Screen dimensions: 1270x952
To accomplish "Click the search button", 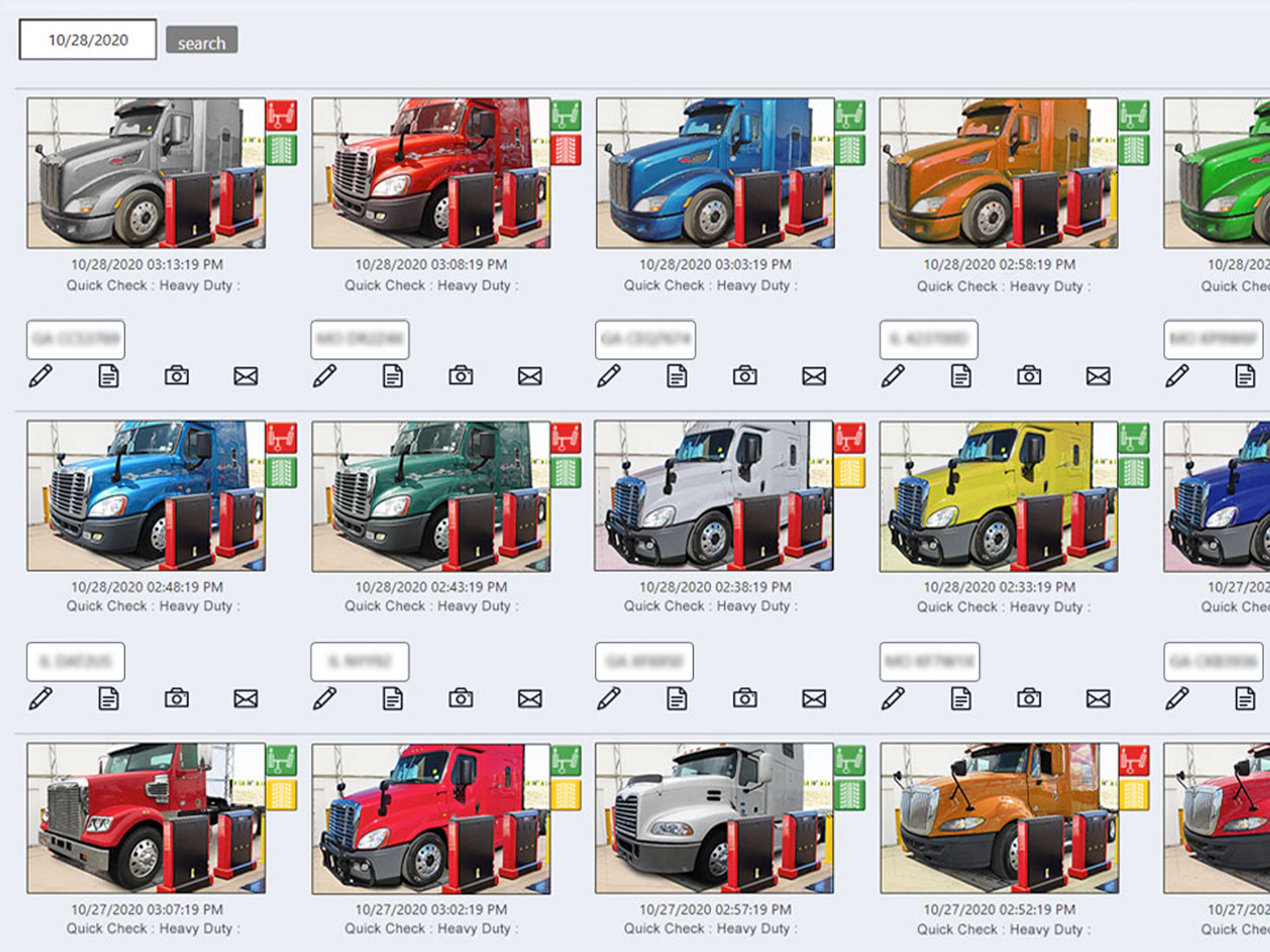I will pos(202,40).
